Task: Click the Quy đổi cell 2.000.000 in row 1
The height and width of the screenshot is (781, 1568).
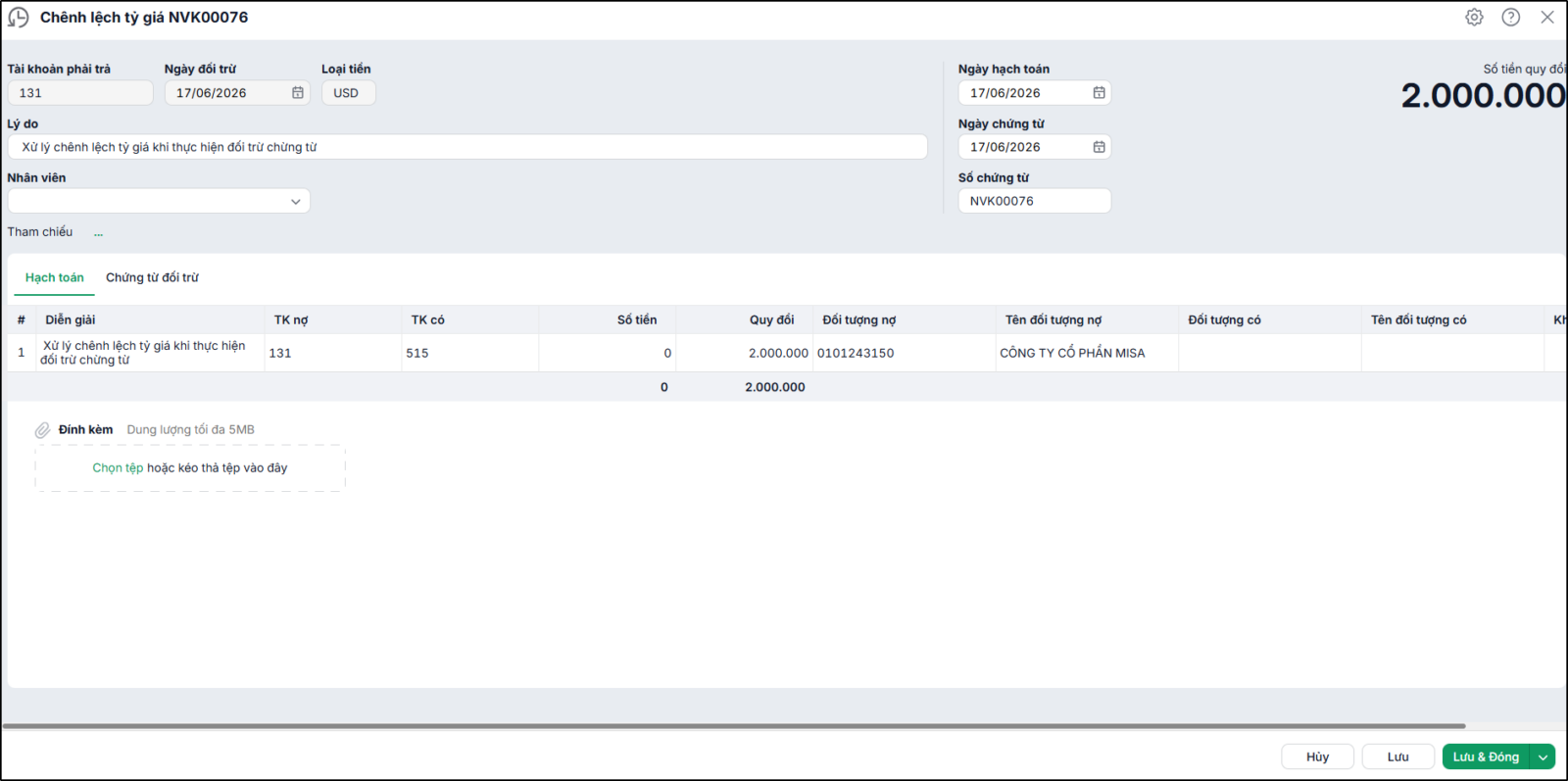Action: pyautogui.click(x=745, y=353)
